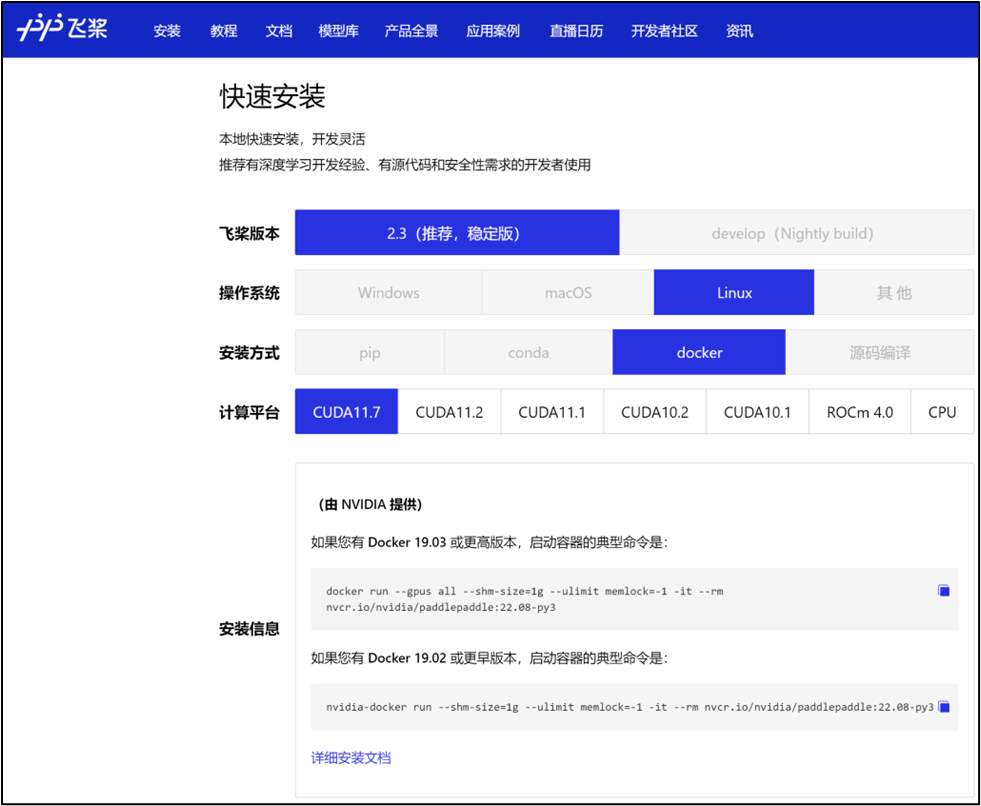Click the docker run --gpus all command text
The image size is (981, 806).
coord(524,599)
